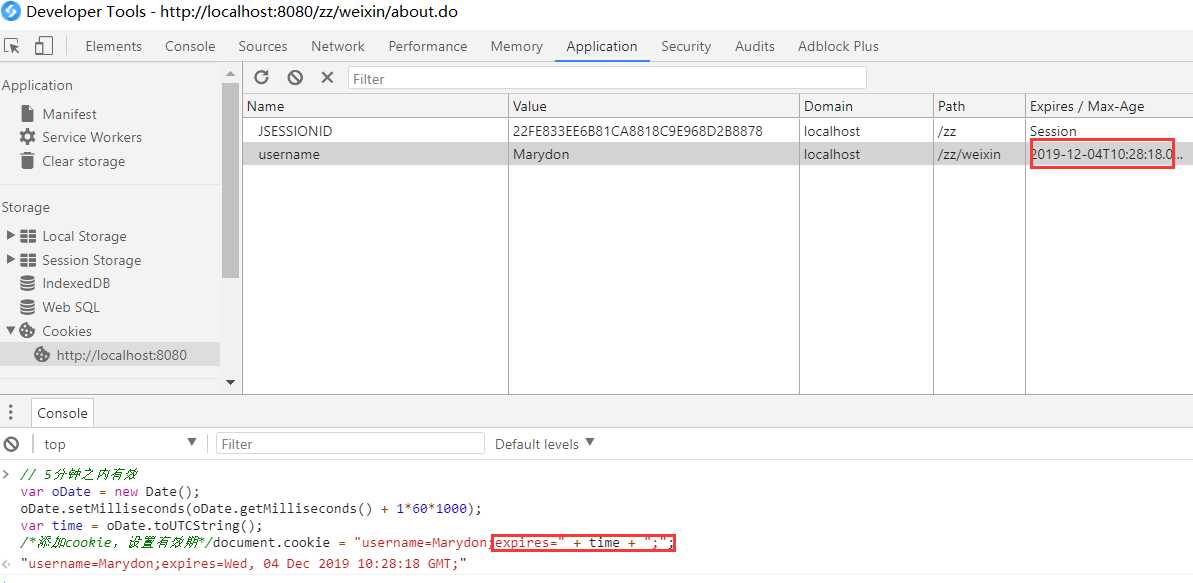Switch to the Sources tab
Screen dimensions: 1193x583
pyautogui.click(x=262, y=46)
